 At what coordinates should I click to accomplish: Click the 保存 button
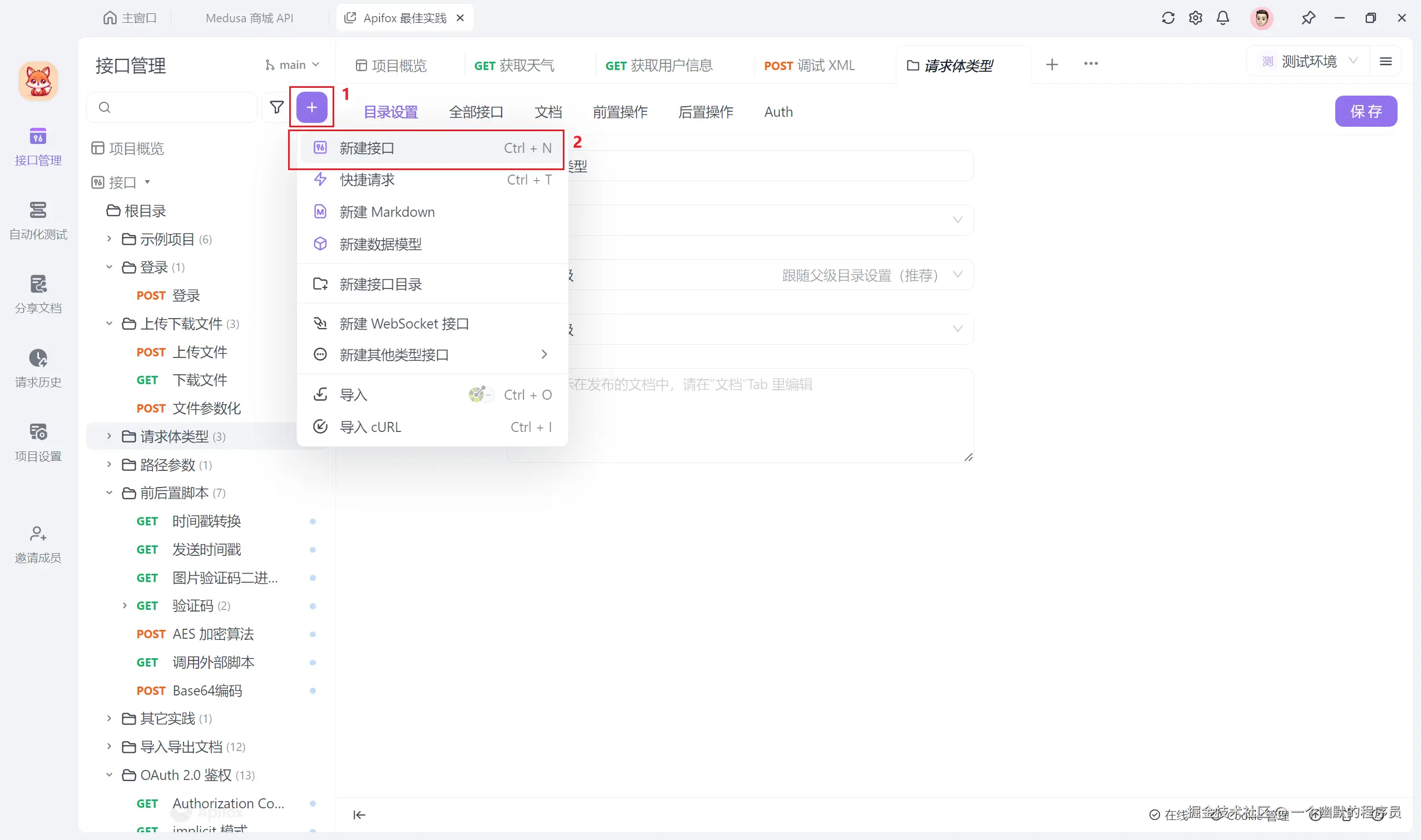[x=1366, y=111]
